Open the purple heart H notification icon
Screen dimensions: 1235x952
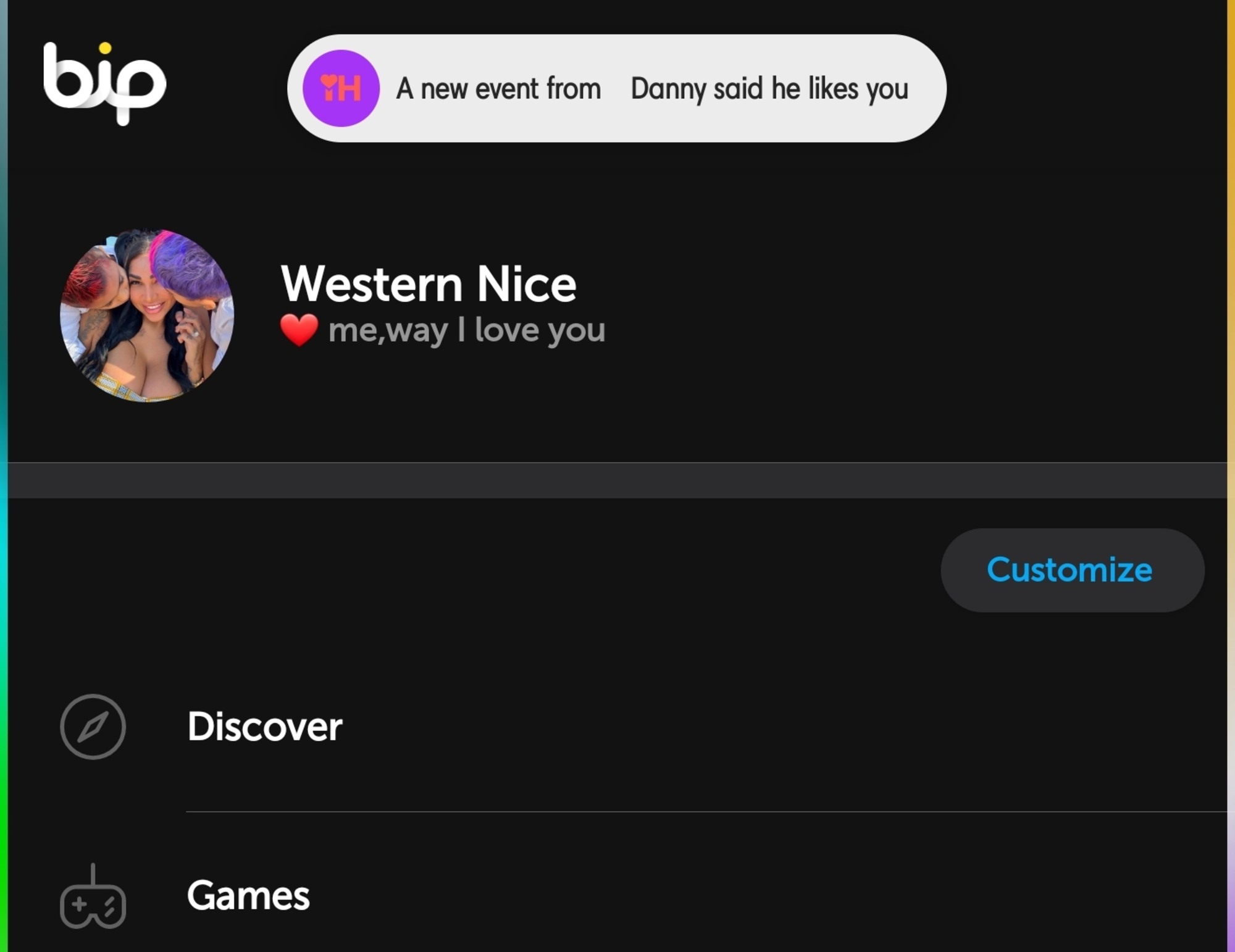pos(341,88)
